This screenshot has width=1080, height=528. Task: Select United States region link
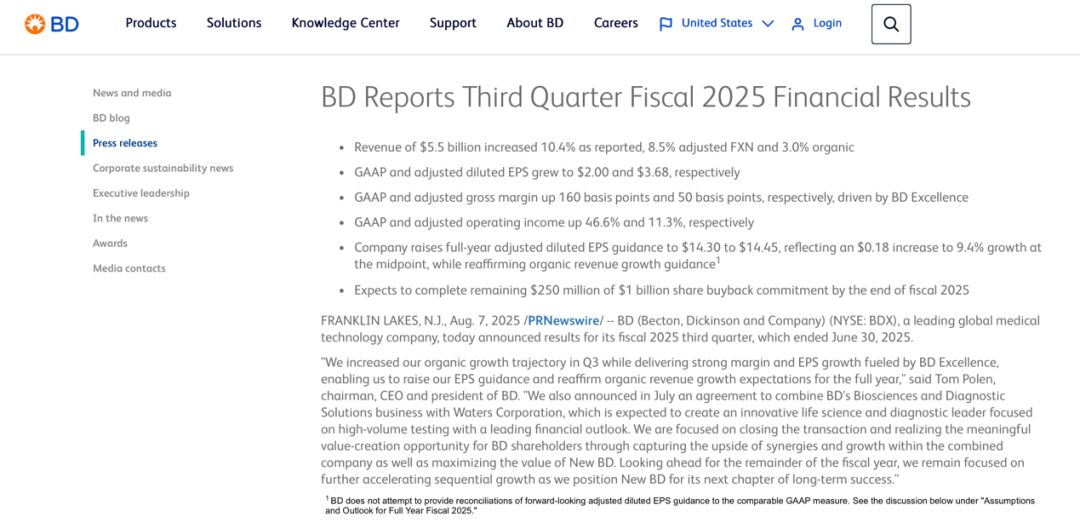716,23
